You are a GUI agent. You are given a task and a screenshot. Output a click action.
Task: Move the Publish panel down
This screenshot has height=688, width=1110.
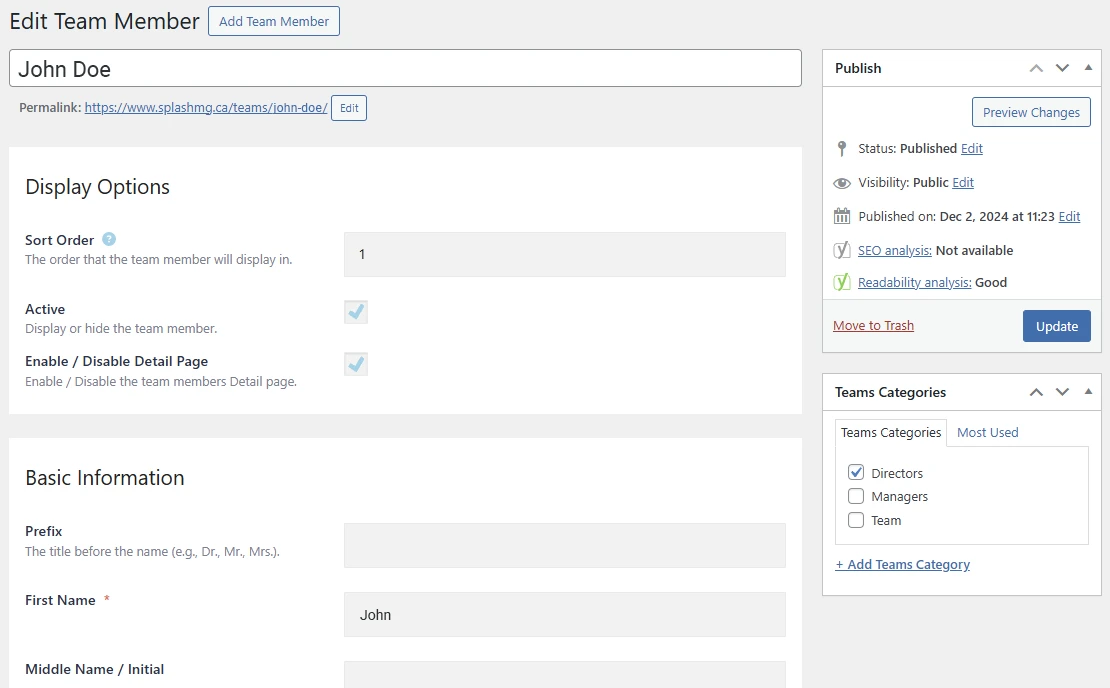1062,68
